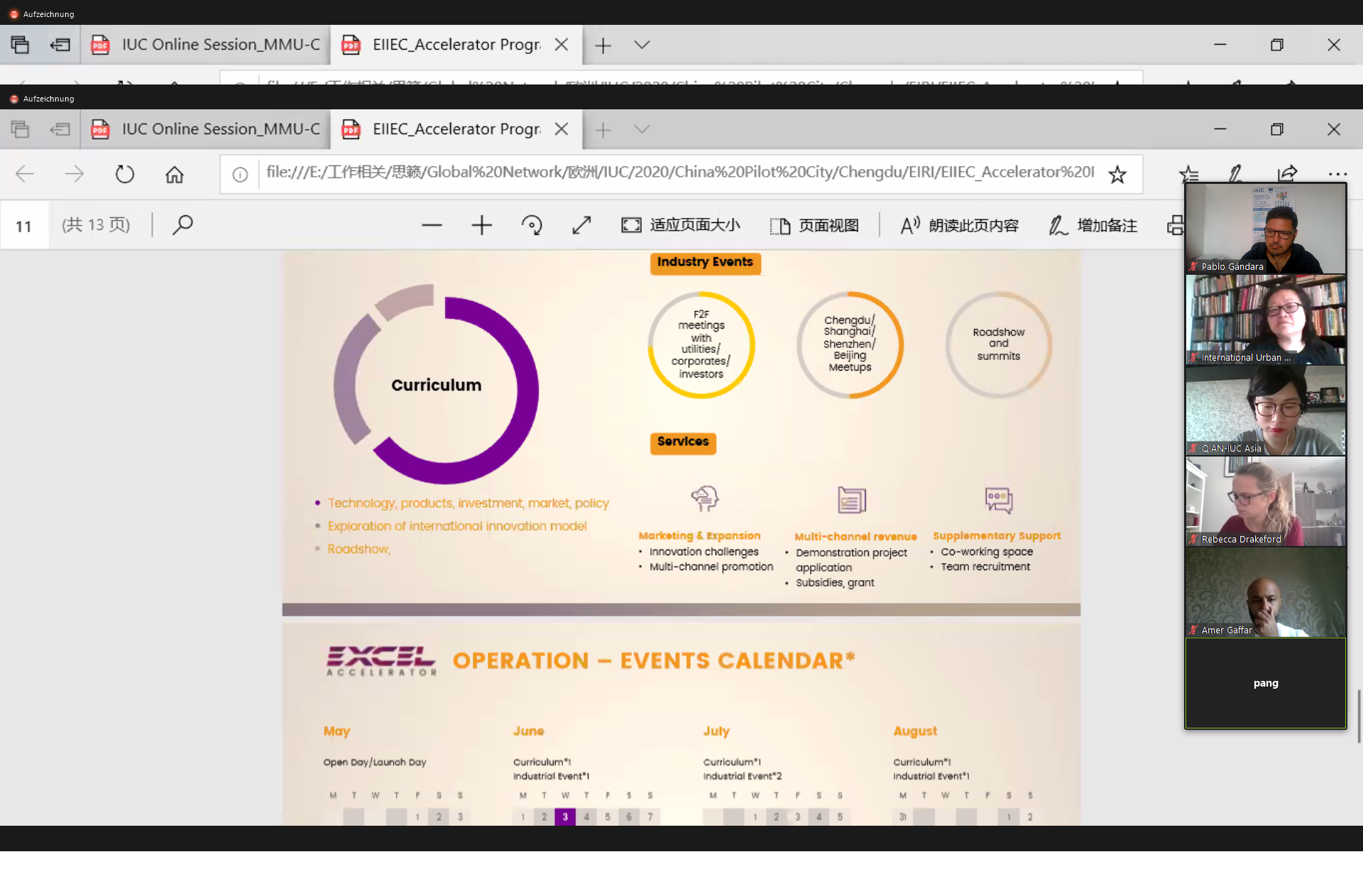
Task: Expand the tab list chevron
Action: tap(642, 129)
